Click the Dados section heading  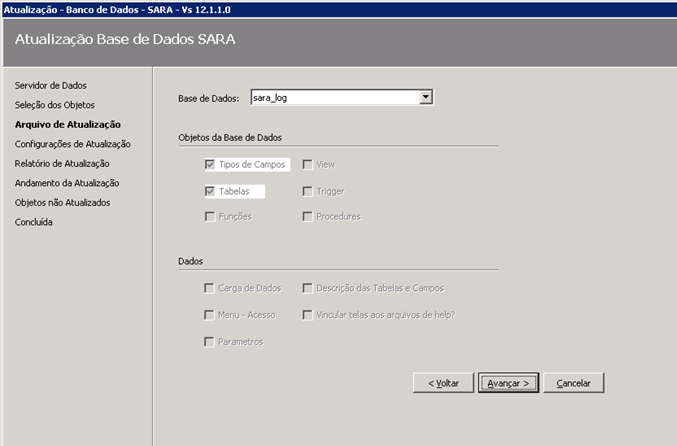(x=190, y=261)
